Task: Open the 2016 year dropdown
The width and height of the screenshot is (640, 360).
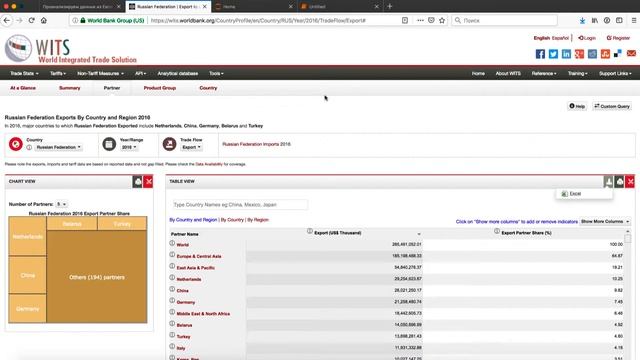Action: (x=129, y=147)
